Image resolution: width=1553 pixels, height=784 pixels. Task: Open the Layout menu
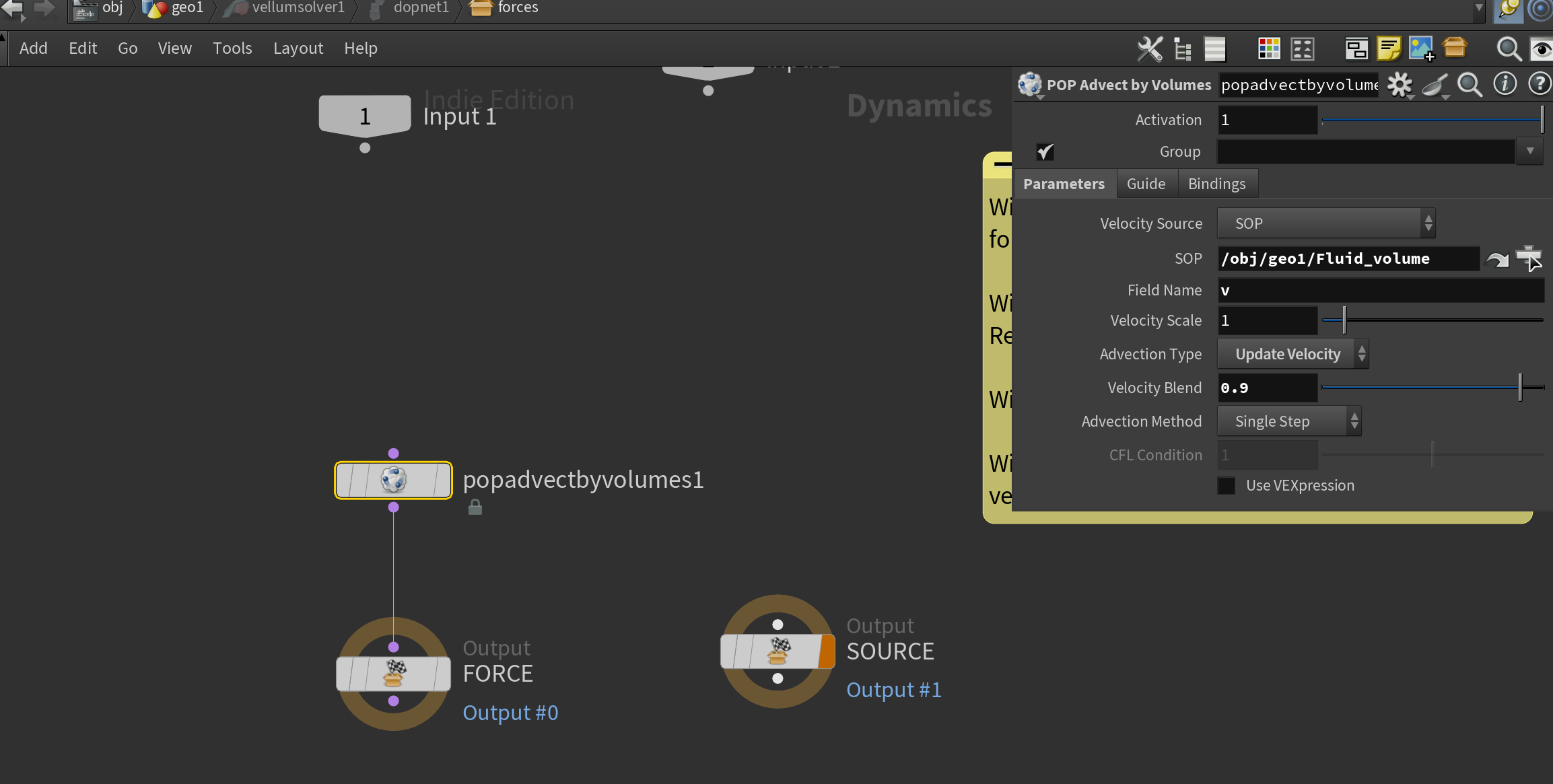click(298, 48)
